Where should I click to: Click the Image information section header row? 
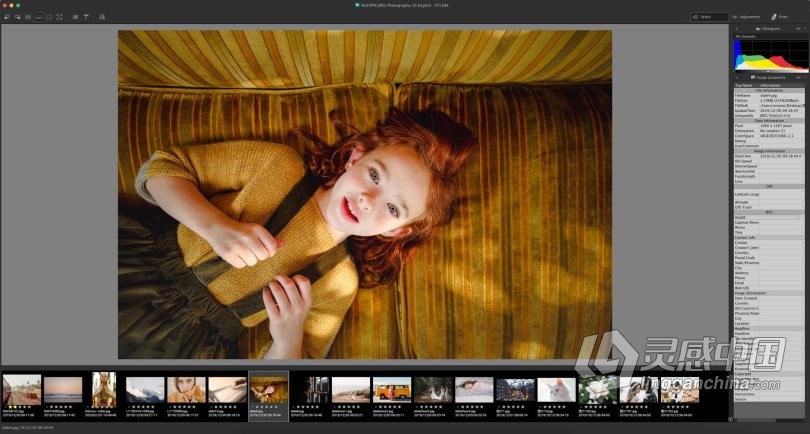tap(769, 151)
